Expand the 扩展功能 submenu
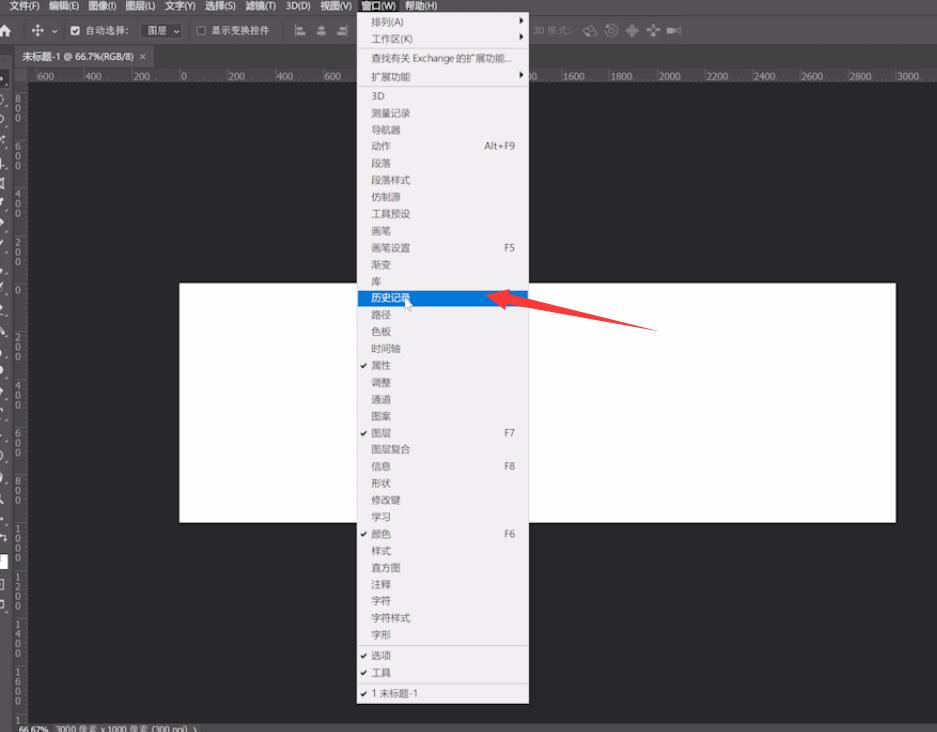 pyautogui.click(x=442, y=76)
